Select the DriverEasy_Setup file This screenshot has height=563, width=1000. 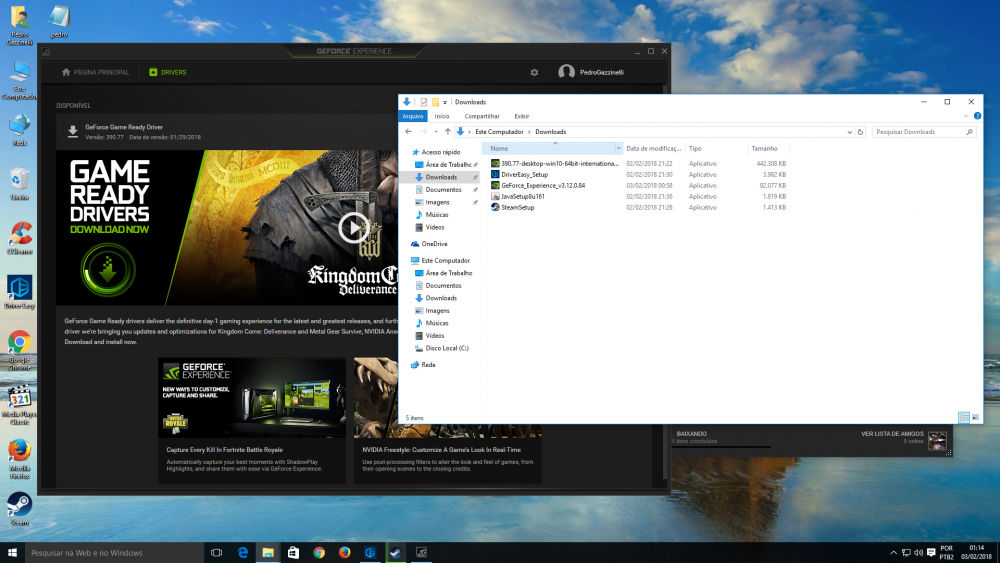(519, 175)
